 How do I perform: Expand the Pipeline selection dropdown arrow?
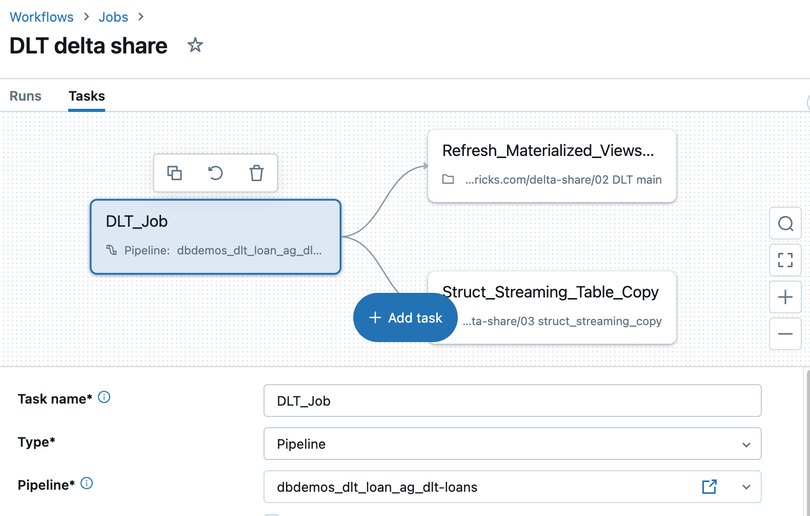tap(746, 487)
